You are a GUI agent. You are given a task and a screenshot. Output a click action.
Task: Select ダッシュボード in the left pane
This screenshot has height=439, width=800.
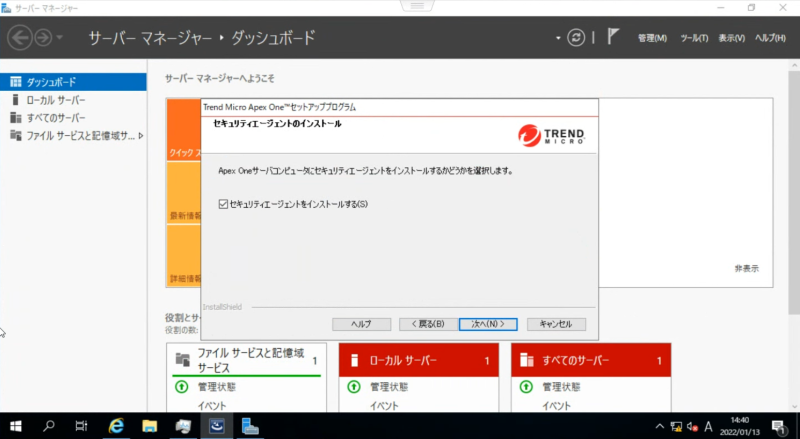click(73, 82)
